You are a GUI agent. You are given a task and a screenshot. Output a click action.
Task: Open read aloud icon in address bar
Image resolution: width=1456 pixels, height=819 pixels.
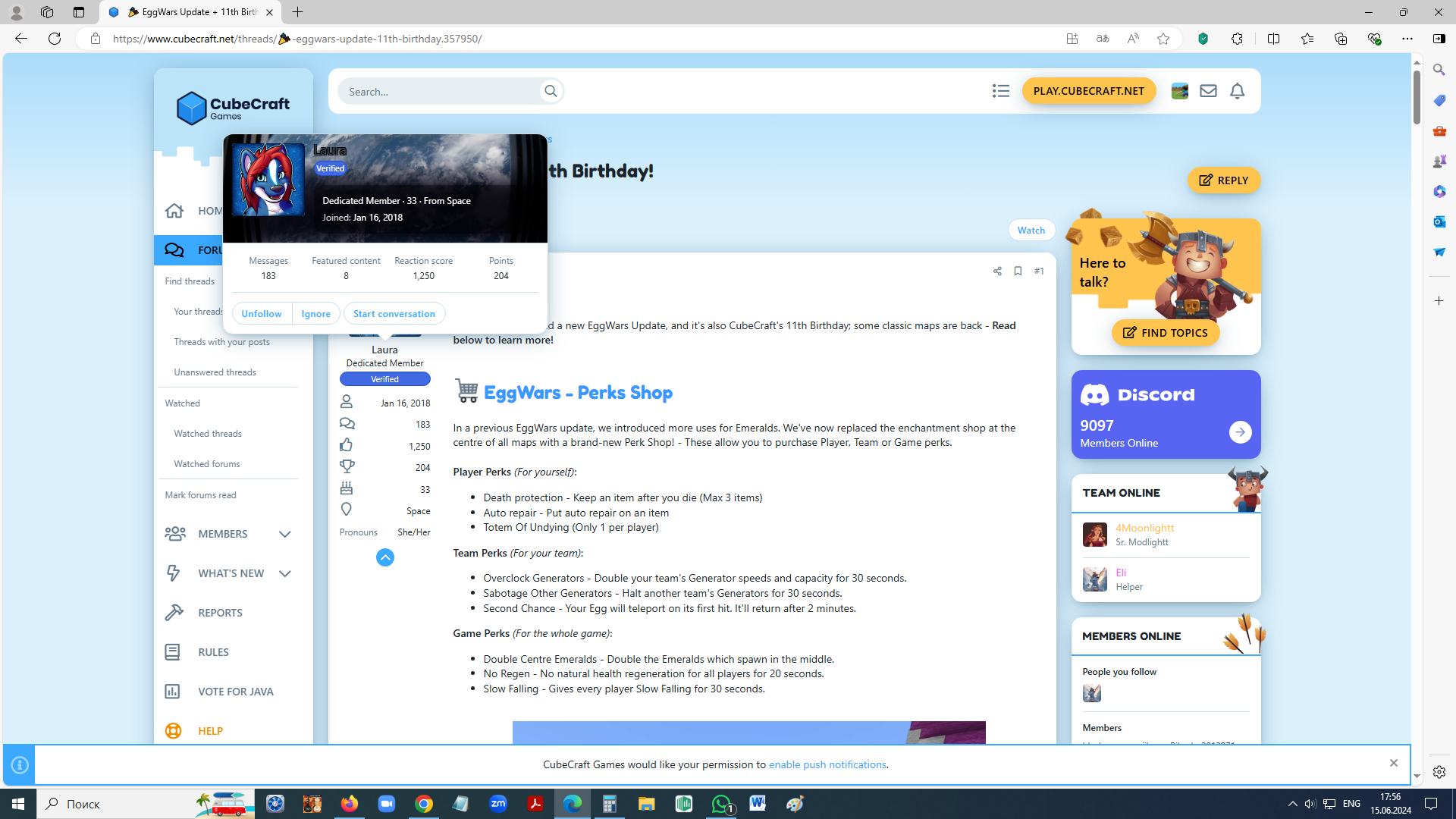(1132, 39)
